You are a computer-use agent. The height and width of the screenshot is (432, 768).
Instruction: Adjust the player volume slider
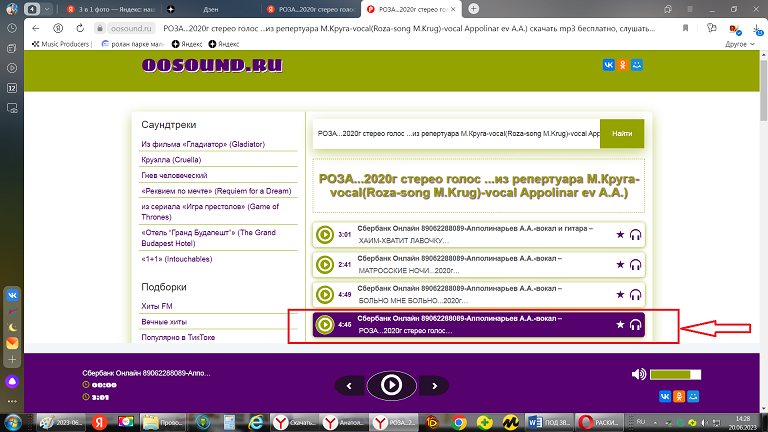pyautogui.click(x=675, y=375)
